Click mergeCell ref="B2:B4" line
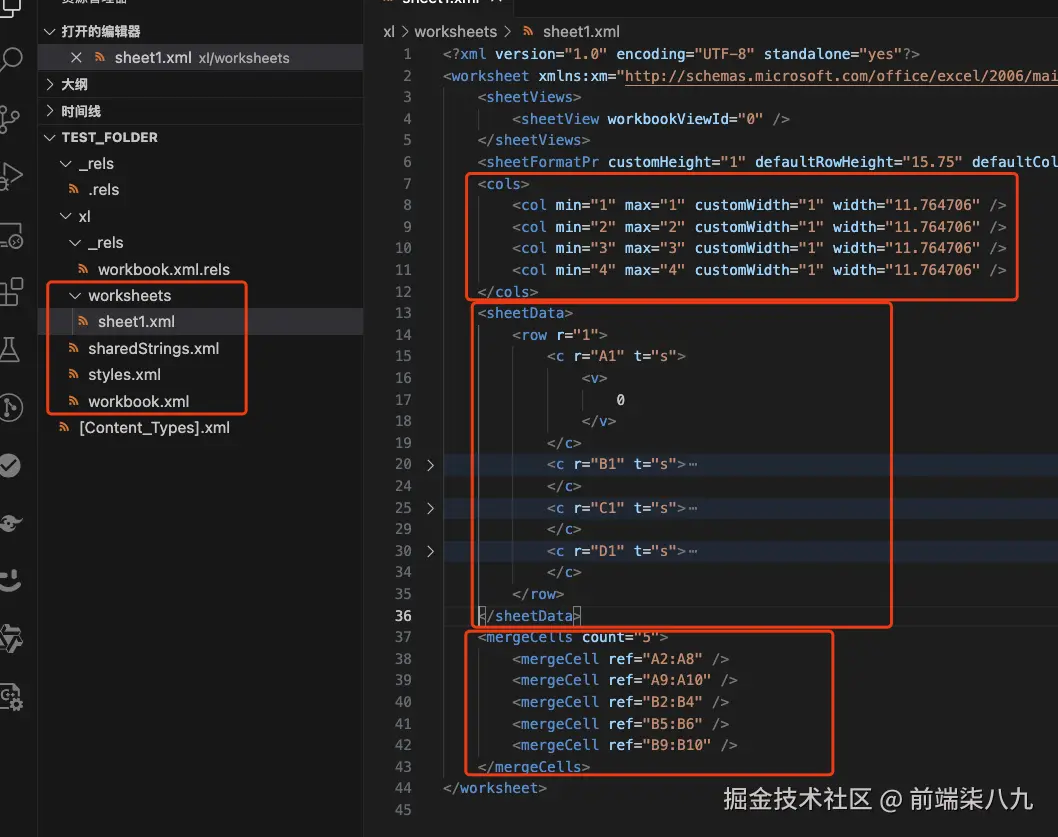This screenshot has width=1058, height=837. pos(620,702)
